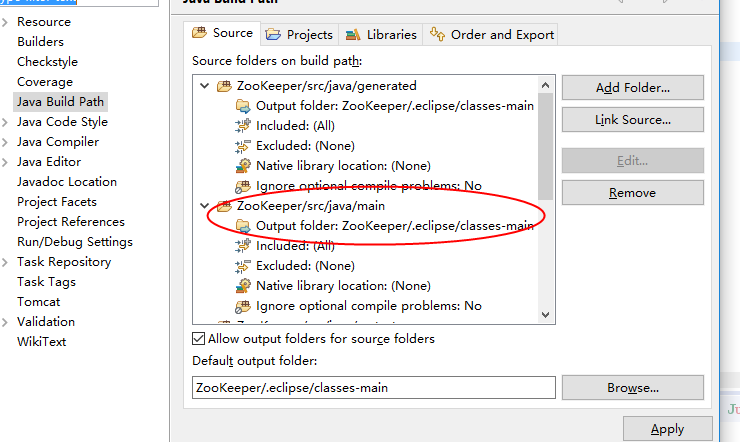The height and width of the screenshot is (442, 740).
Task: Expand the Java Compiler node
Action: tap(5, 142)
